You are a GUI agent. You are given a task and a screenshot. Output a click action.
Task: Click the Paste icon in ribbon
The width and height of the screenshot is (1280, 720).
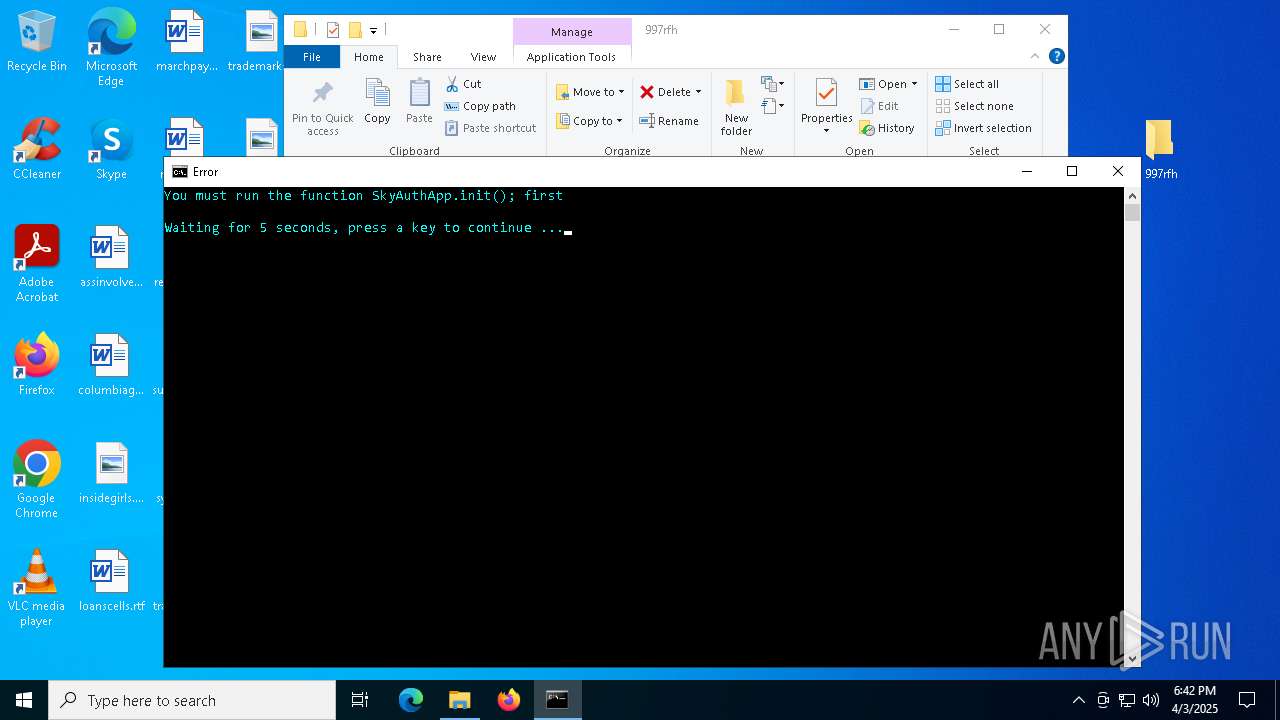coord(419,94)
